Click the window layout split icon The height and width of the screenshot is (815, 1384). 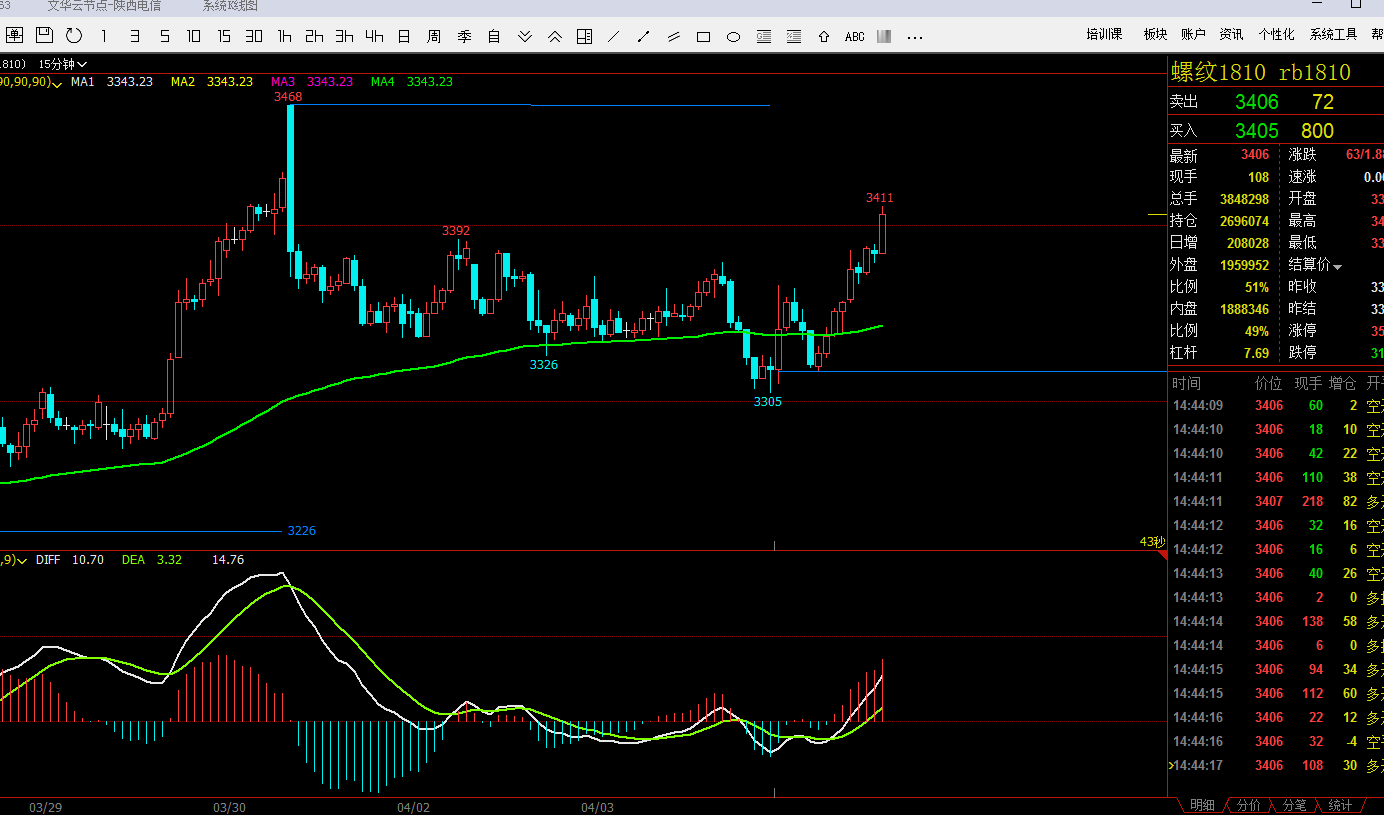pos(585,37)
